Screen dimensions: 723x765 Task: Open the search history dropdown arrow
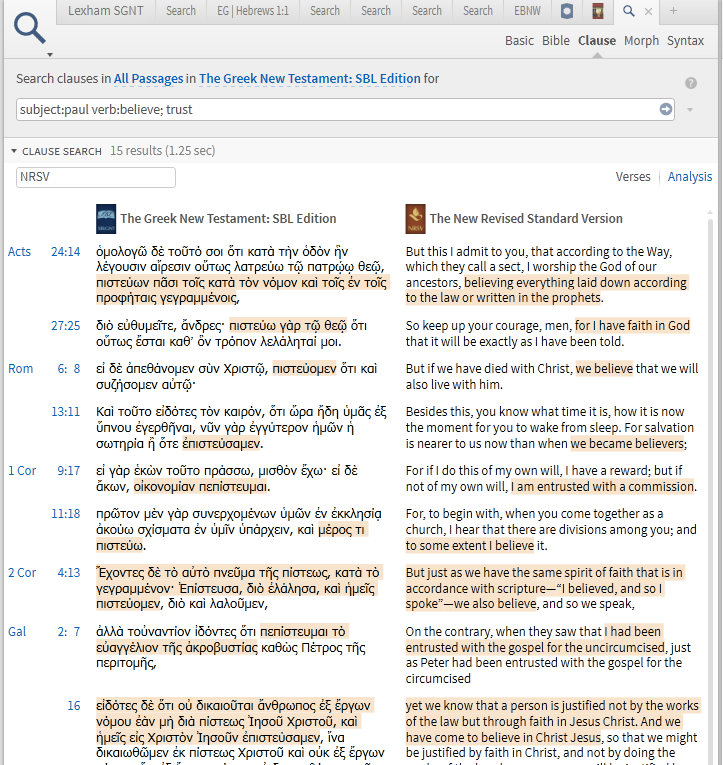click(x=690, y=110)
